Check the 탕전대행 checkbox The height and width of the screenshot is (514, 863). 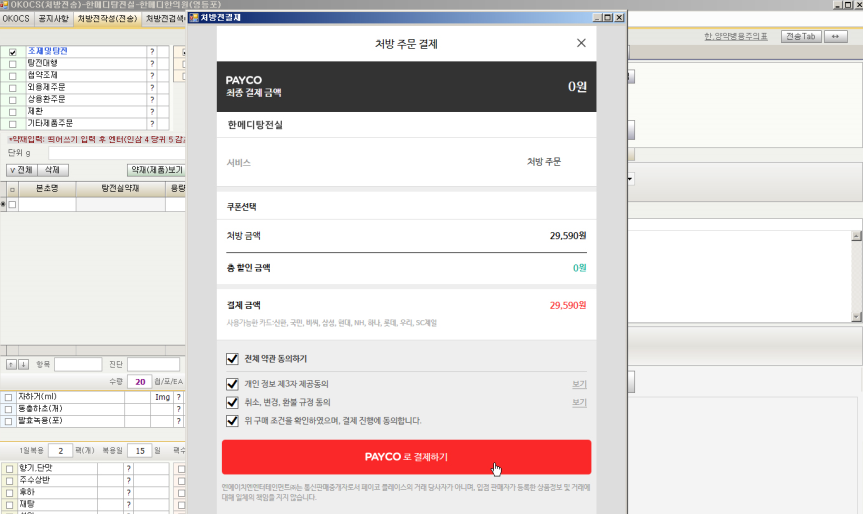coord(13,64)
